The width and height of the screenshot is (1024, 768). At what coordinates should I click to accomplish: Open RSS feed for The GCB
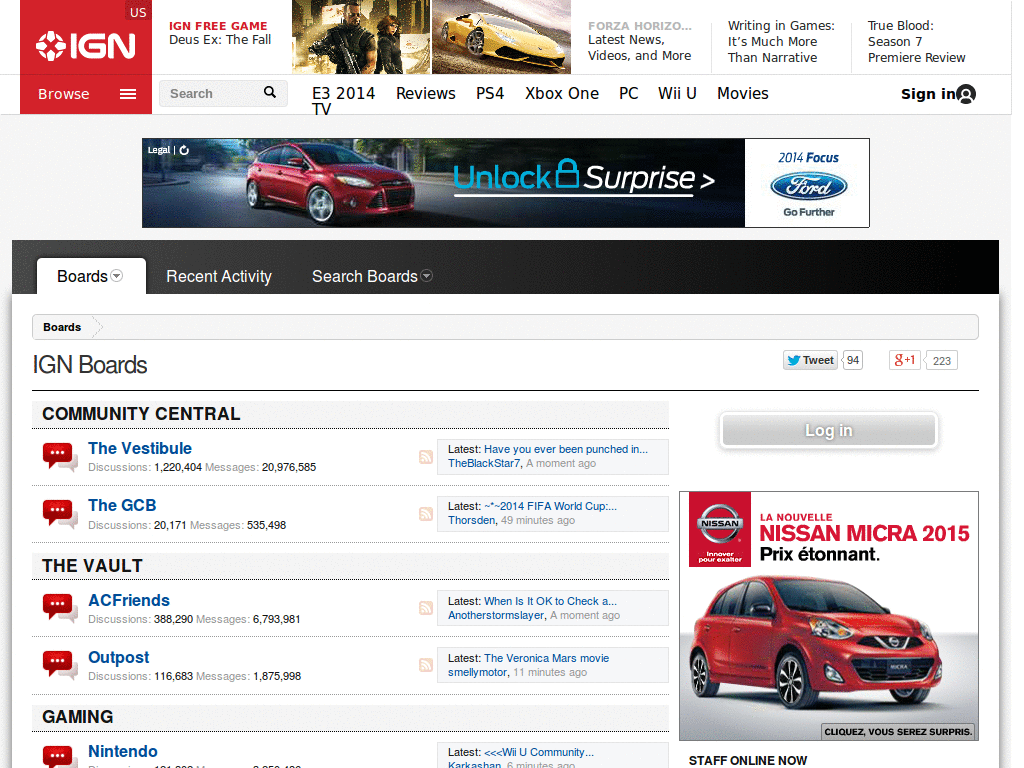pyautogui.click(x=426, y=514)
